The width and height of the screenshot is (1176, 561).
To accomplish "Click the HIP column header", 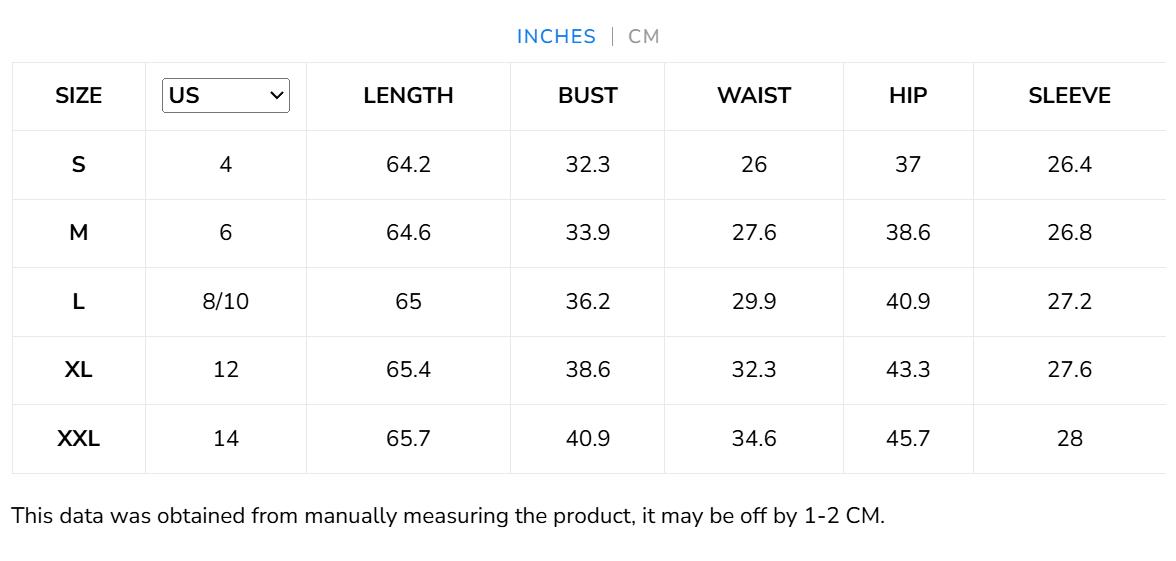I will click(908, 96).
